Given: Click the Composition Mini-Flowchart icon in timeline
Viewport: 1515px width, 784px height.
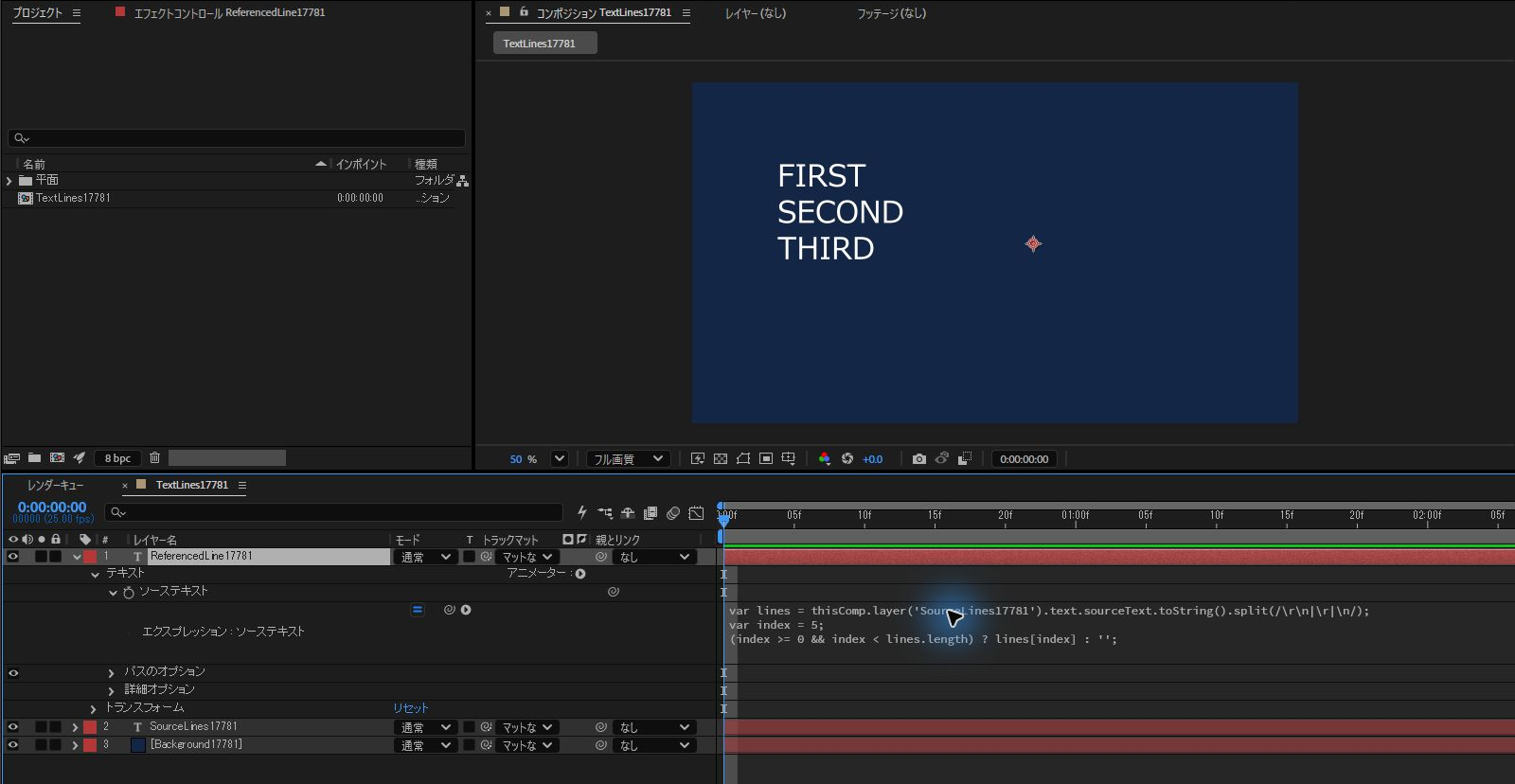Looking at the screenshot, I should 605,513.
